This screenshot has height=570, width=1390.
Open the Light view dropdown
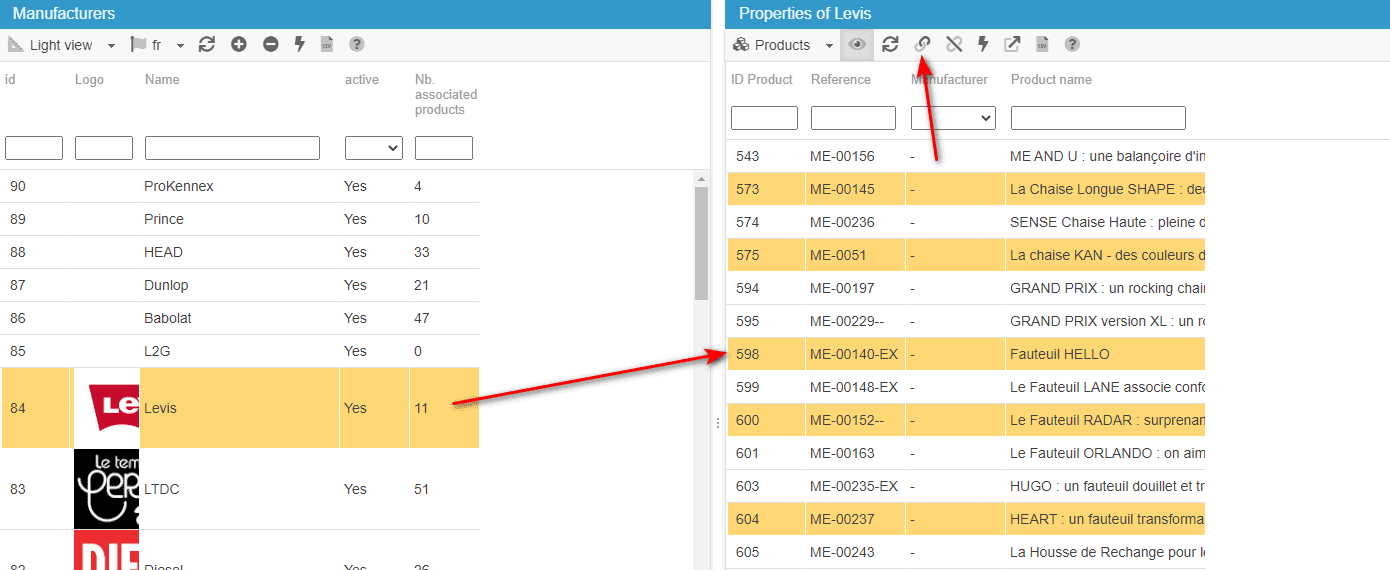click(x=63, y=45)
